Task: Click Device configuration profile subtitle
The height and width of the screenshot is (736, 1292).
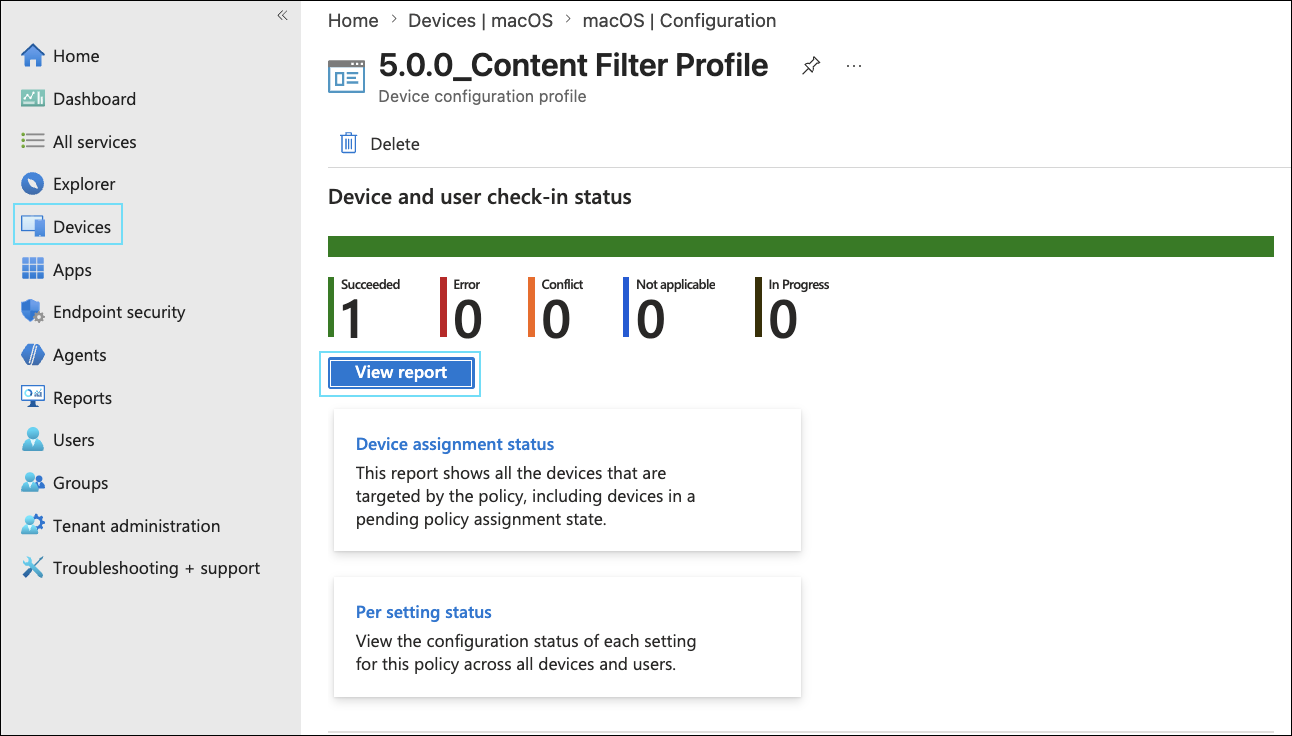Action: 482,97
